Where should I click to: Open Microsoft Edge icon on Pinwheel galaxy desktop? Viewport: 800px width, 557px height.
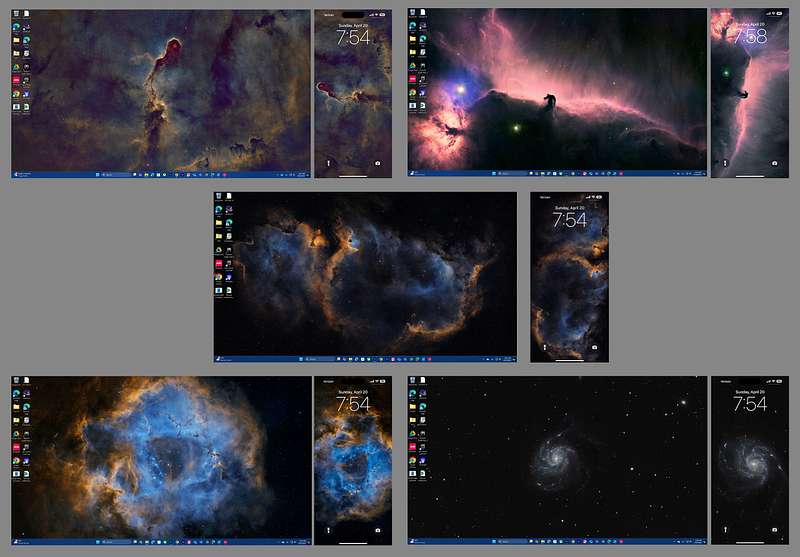[x=413, y=393]
